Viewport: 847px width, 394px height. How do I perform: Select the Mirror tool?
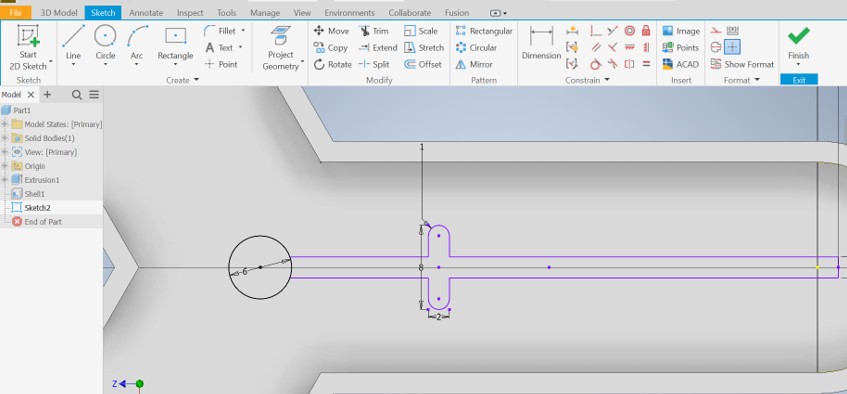tap(474, 64)
